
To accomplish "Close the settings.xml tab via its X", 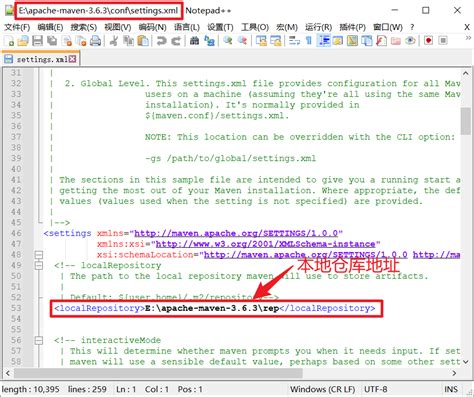I will click(72, 59).
